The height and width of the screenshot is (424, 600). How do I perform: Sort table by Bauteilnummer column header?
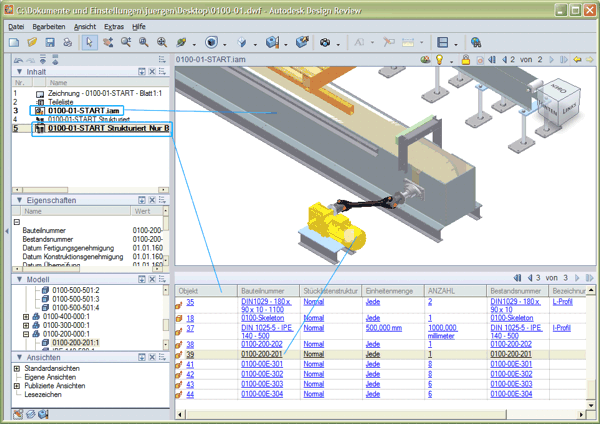point(268,291)
